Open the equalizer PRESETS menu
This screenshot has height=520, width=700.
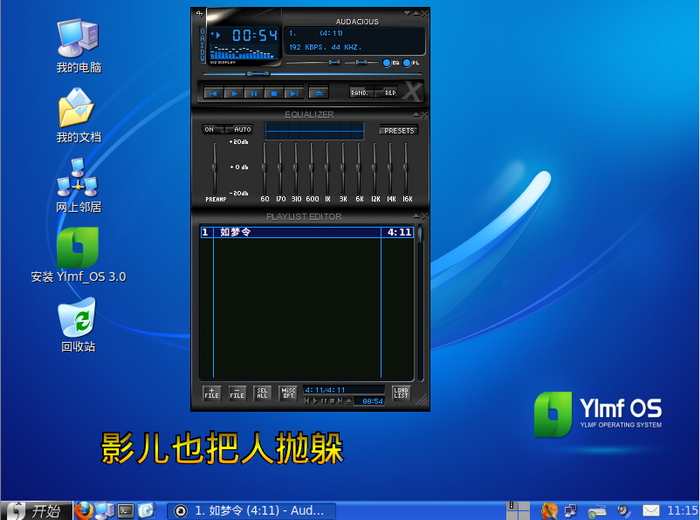(x=398, y=130)
